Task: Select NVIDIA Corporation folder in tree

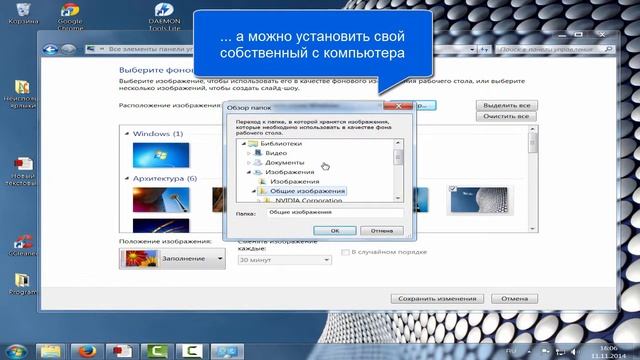Action: coord(309,200)
